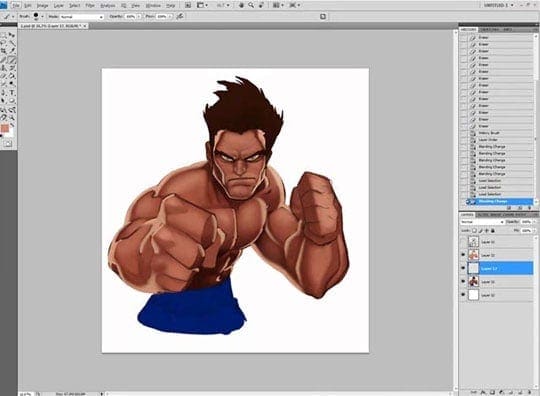Click the foreground color swatch
540x396 pixels.
(x=4, y=128)
